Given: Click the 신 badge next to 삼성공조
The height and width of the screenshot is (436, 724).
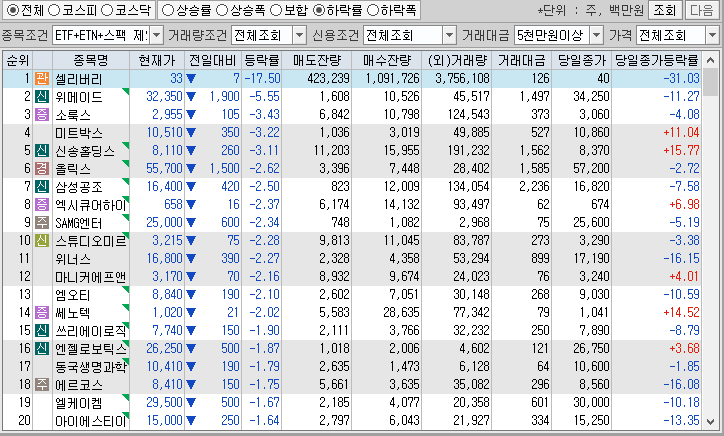Looking at the screenshot, I should click(42, 187).
